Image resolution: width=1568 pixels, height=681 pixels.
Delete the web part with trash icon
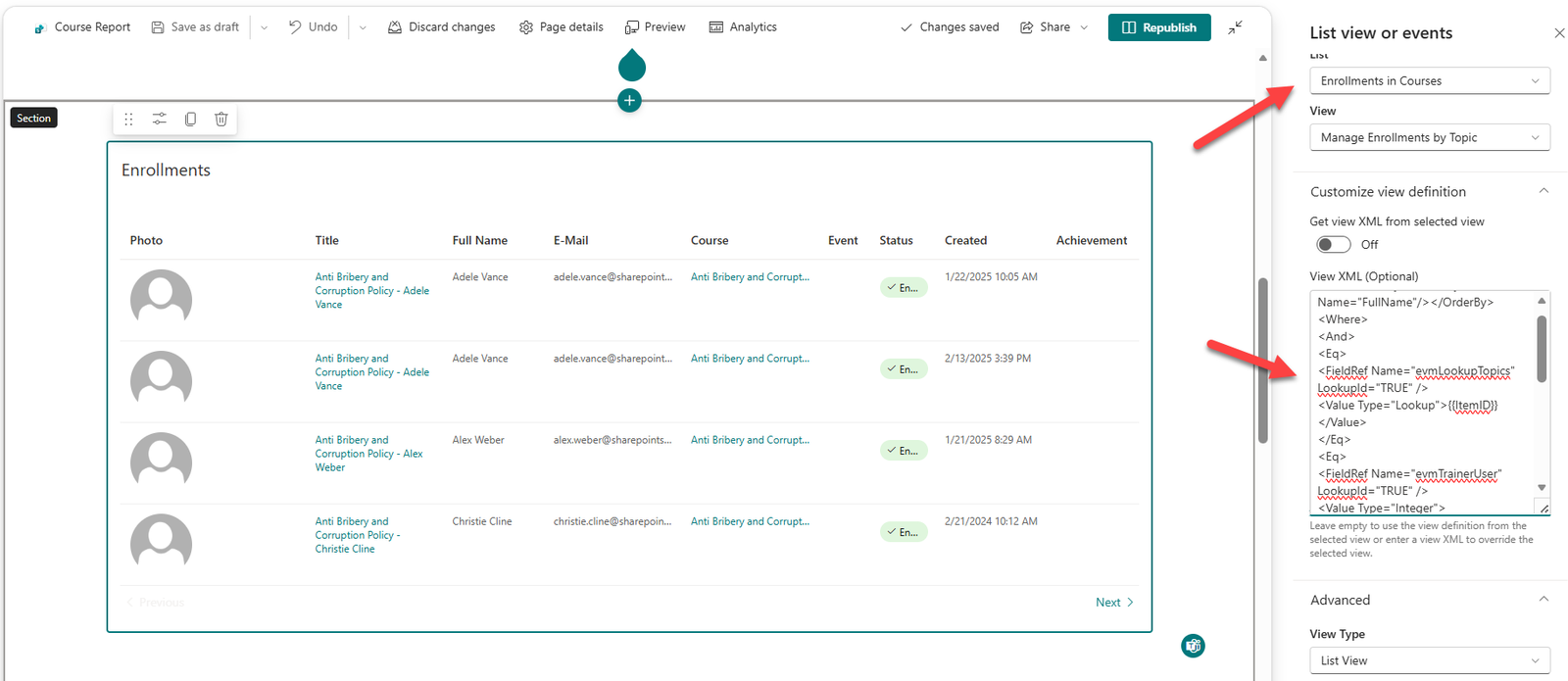coord(221,119)
